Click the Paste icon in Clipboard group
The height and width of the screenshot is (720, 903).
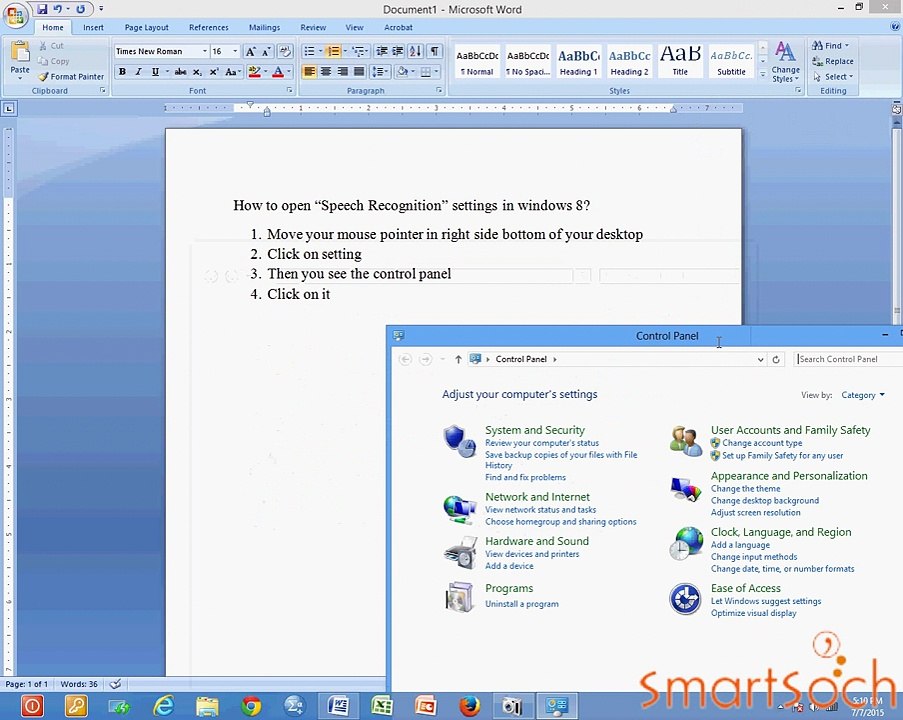point(20,52)
